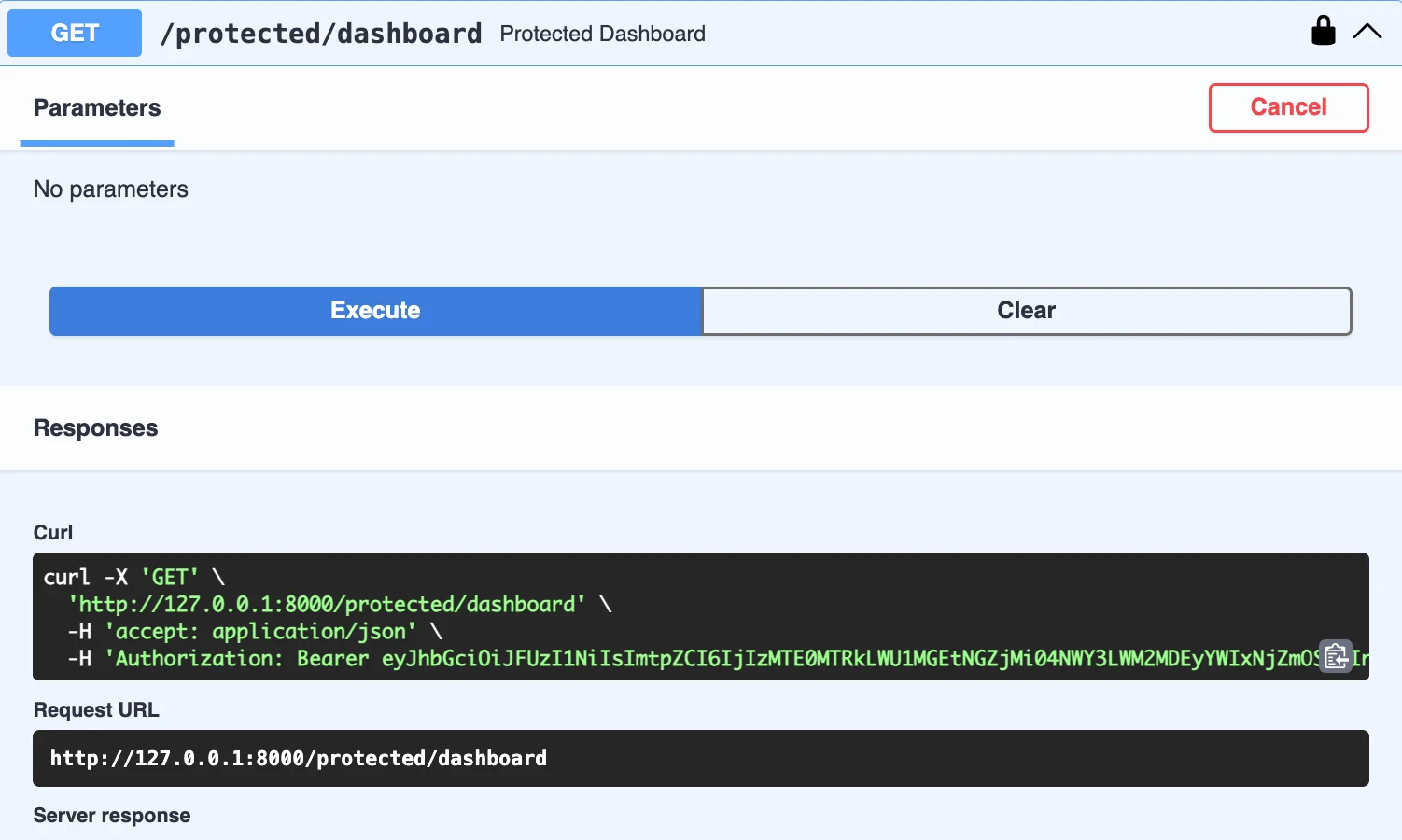Click the 'Curl' section label
This screenshot has height=840, width=1402.
click(x=53, y=533)
